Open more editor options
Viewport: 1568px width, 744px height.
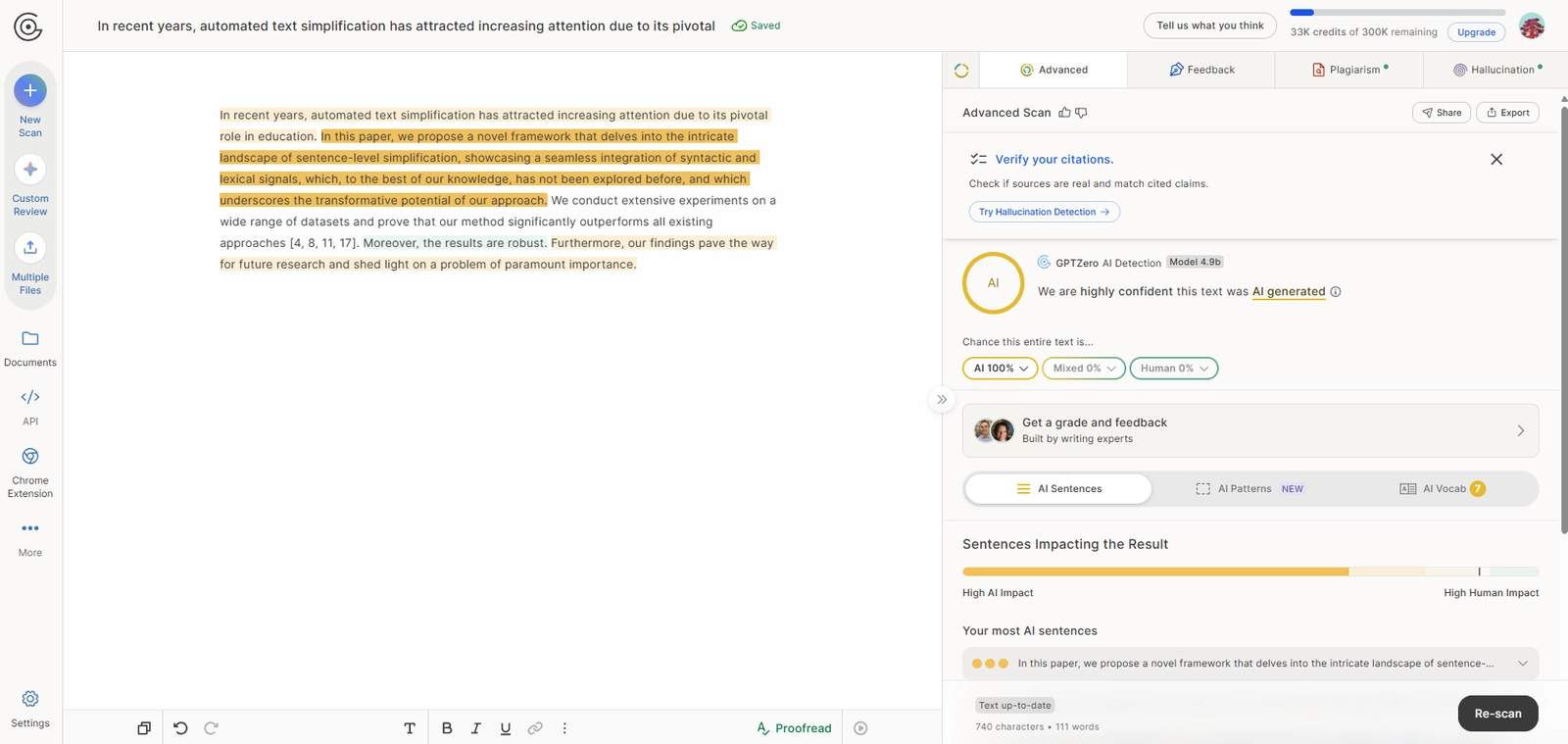(564, 728)
